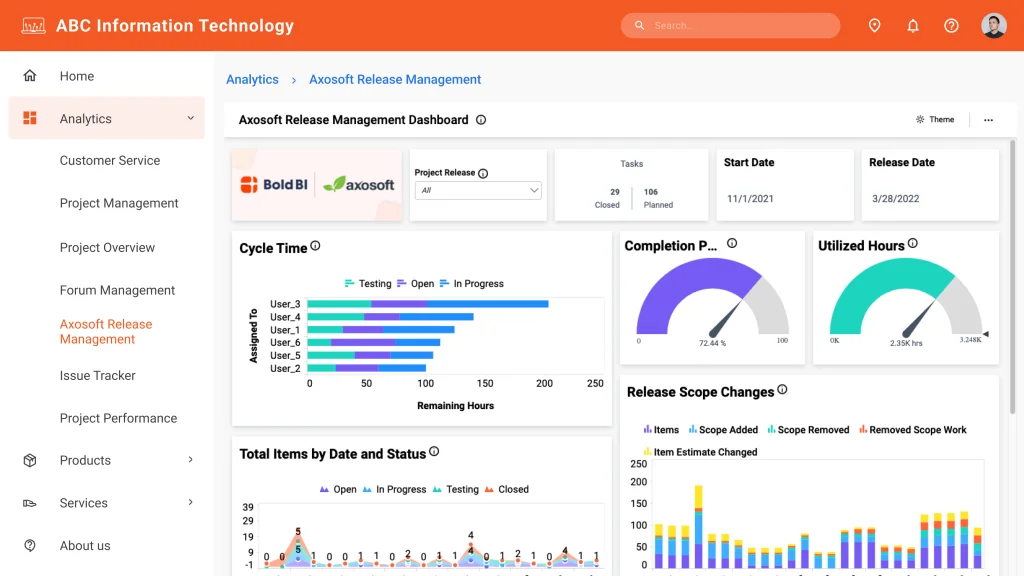
Task: Click inside the Search input field
Action: [730, 25]
